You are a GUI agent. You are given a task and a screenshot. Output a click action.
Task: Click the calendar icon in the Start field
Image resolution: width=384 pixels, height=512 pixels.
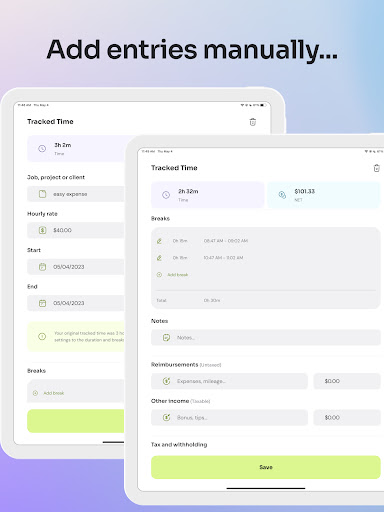tap(42, 267)
